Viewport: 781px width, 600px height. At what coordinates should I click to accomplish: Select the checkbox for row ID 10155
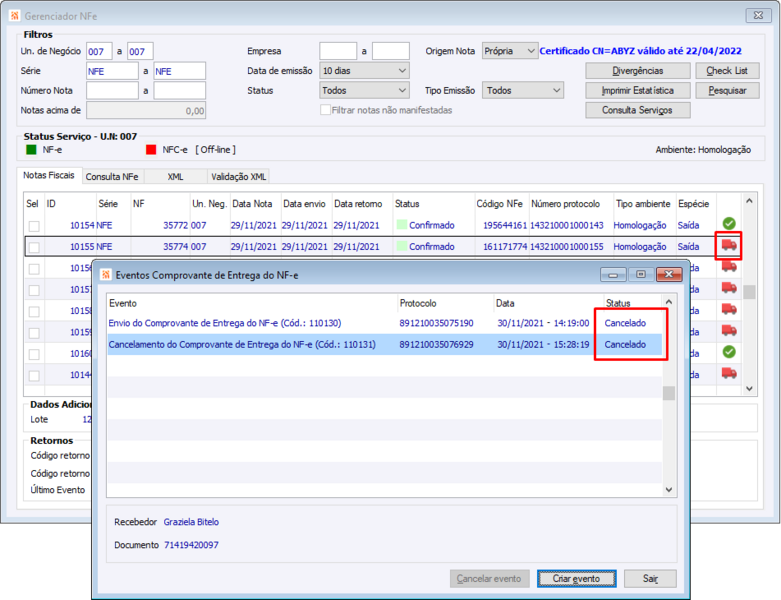(x=34, y=247)
